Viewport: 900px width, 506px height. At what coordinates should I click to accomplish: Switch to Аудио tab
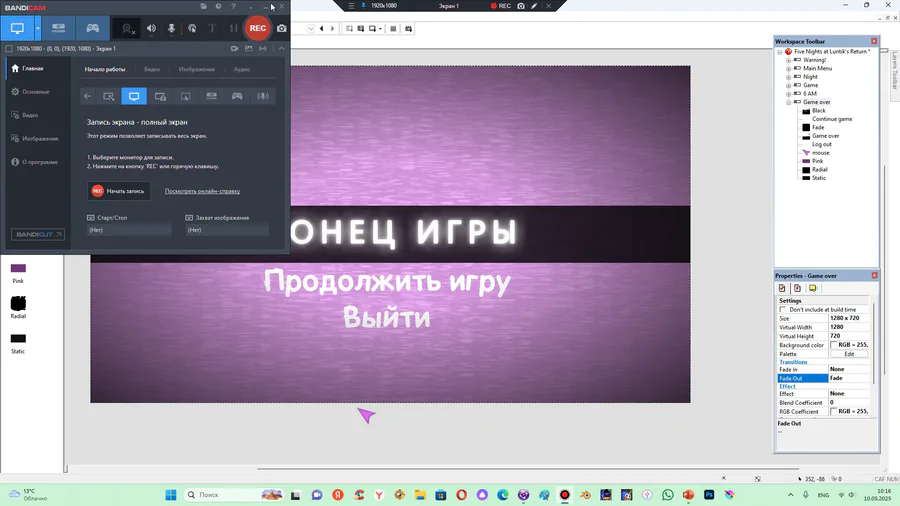point(242,69)
